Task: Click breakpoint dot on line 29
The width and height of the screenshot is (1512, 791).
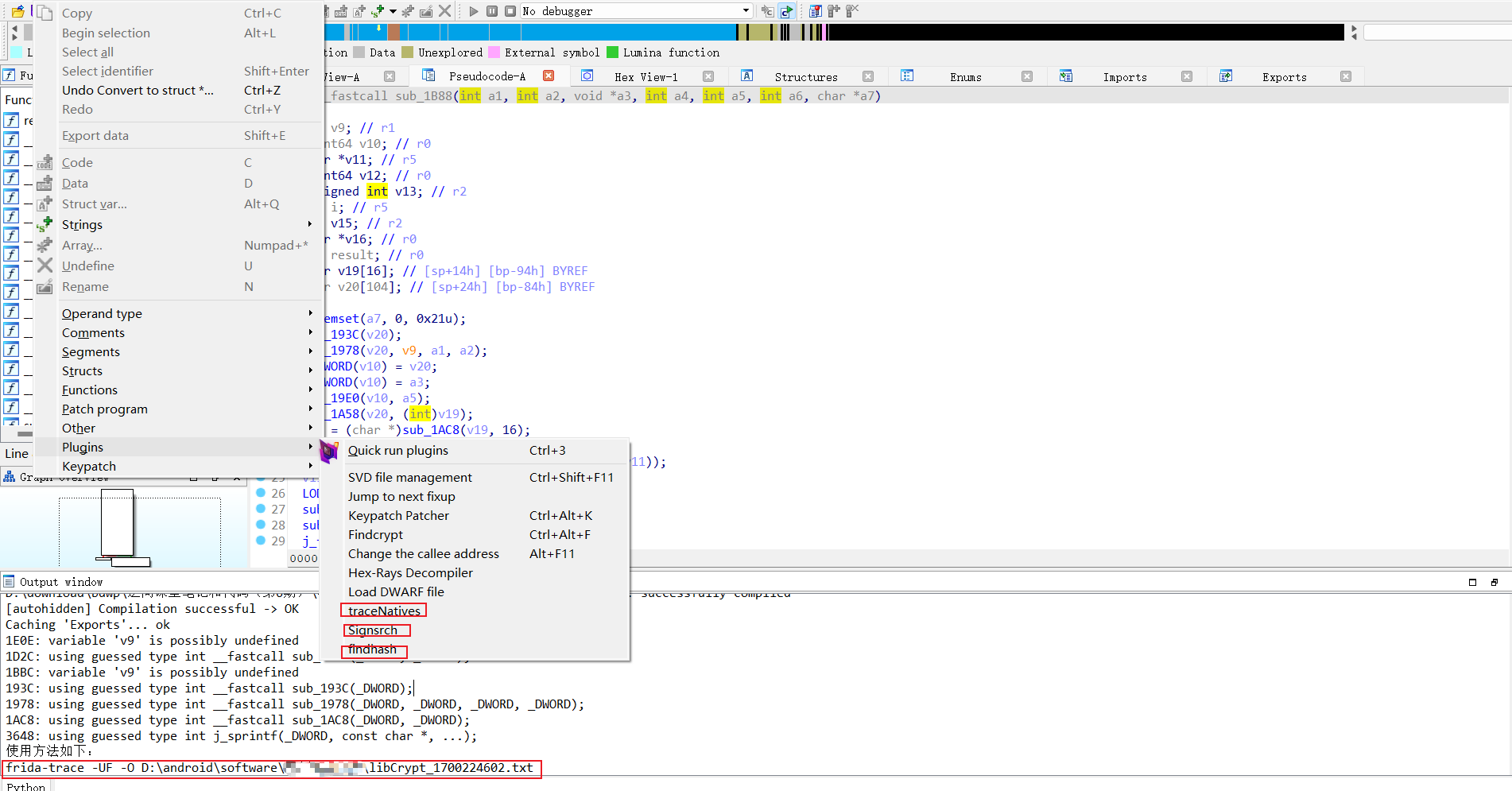Action: [x=261, y=541]
